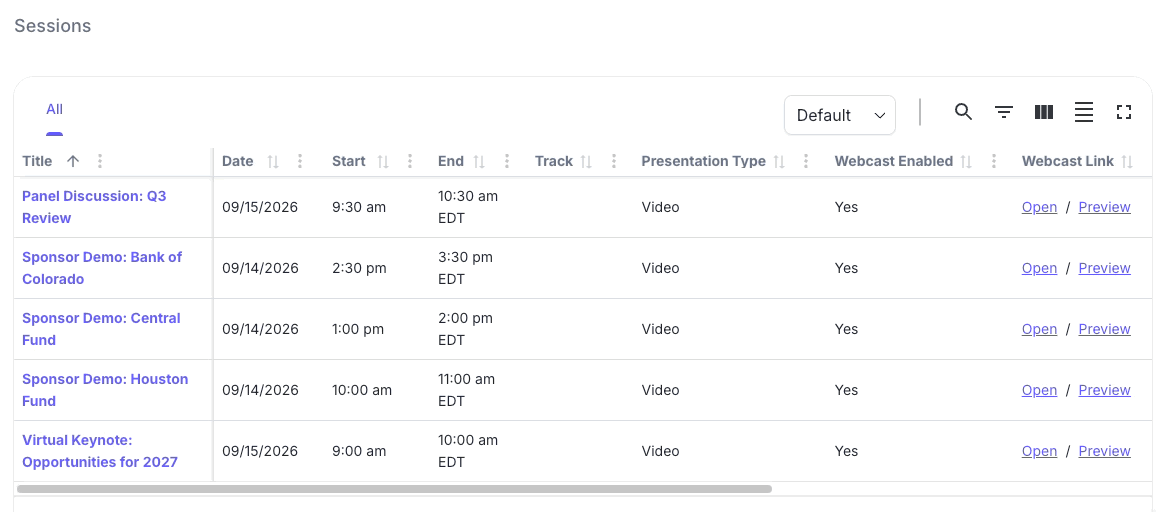Select the All tab
This screenshot has height=512, width=1172.
[x=54, y=110]
